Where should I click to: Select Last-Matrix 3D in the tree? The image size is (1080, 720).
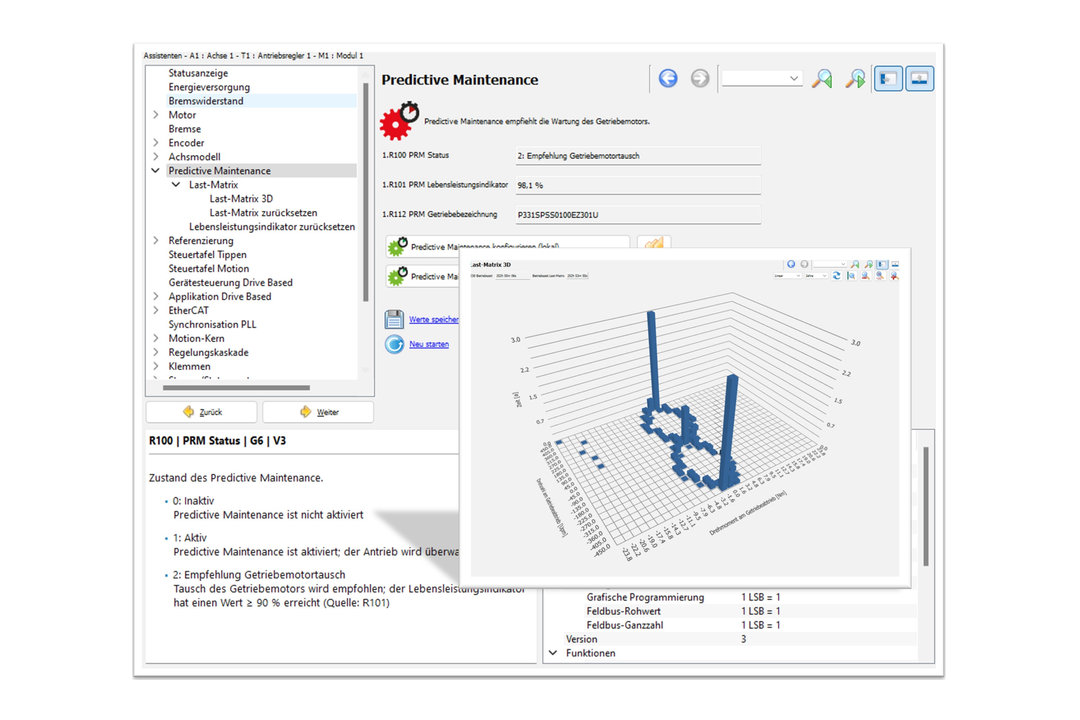pyautogui.click(x=241, y=198)
